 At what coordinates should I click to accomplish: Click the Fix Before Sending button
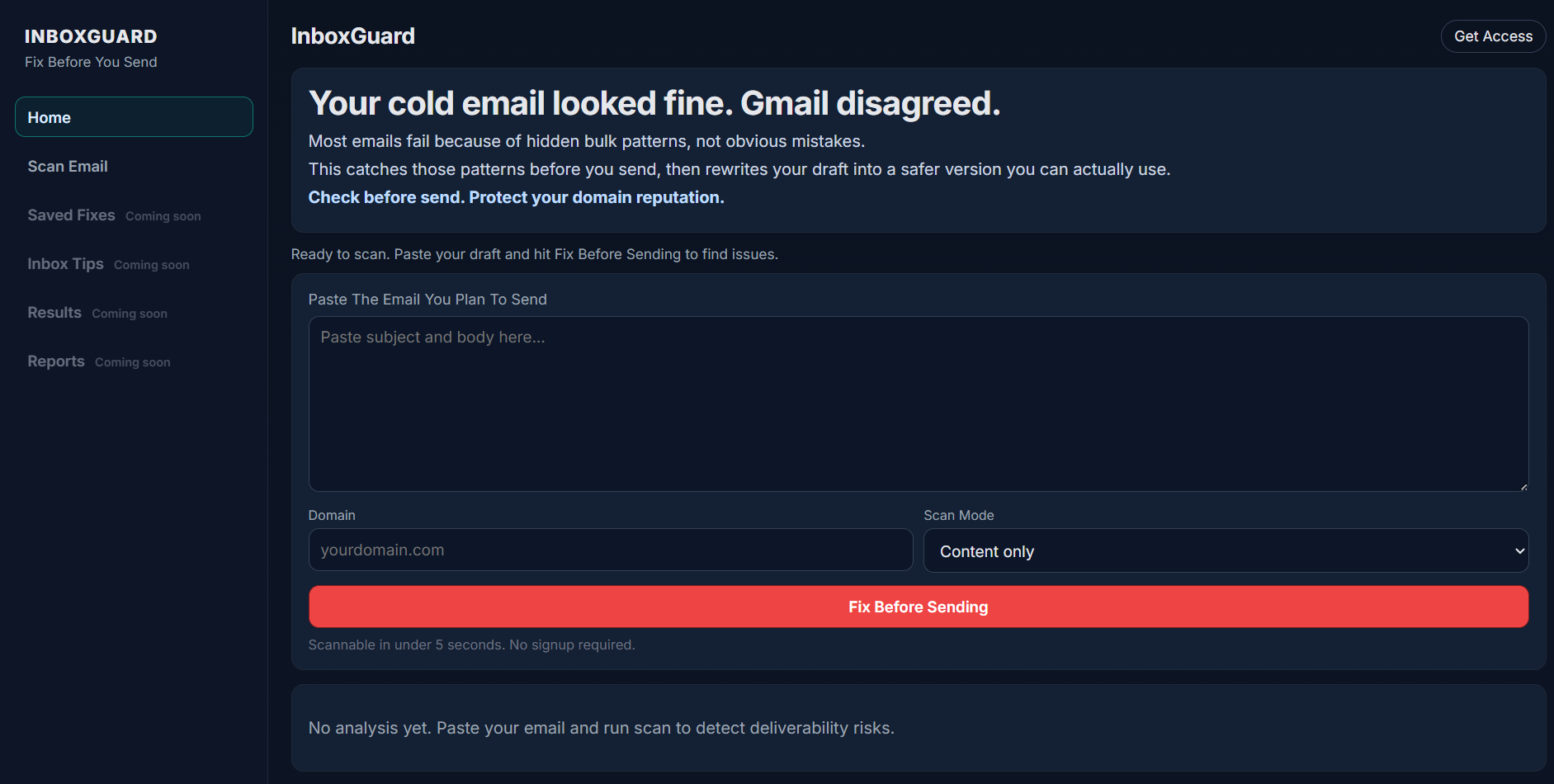pyautogui.click(x=919, y=607)
